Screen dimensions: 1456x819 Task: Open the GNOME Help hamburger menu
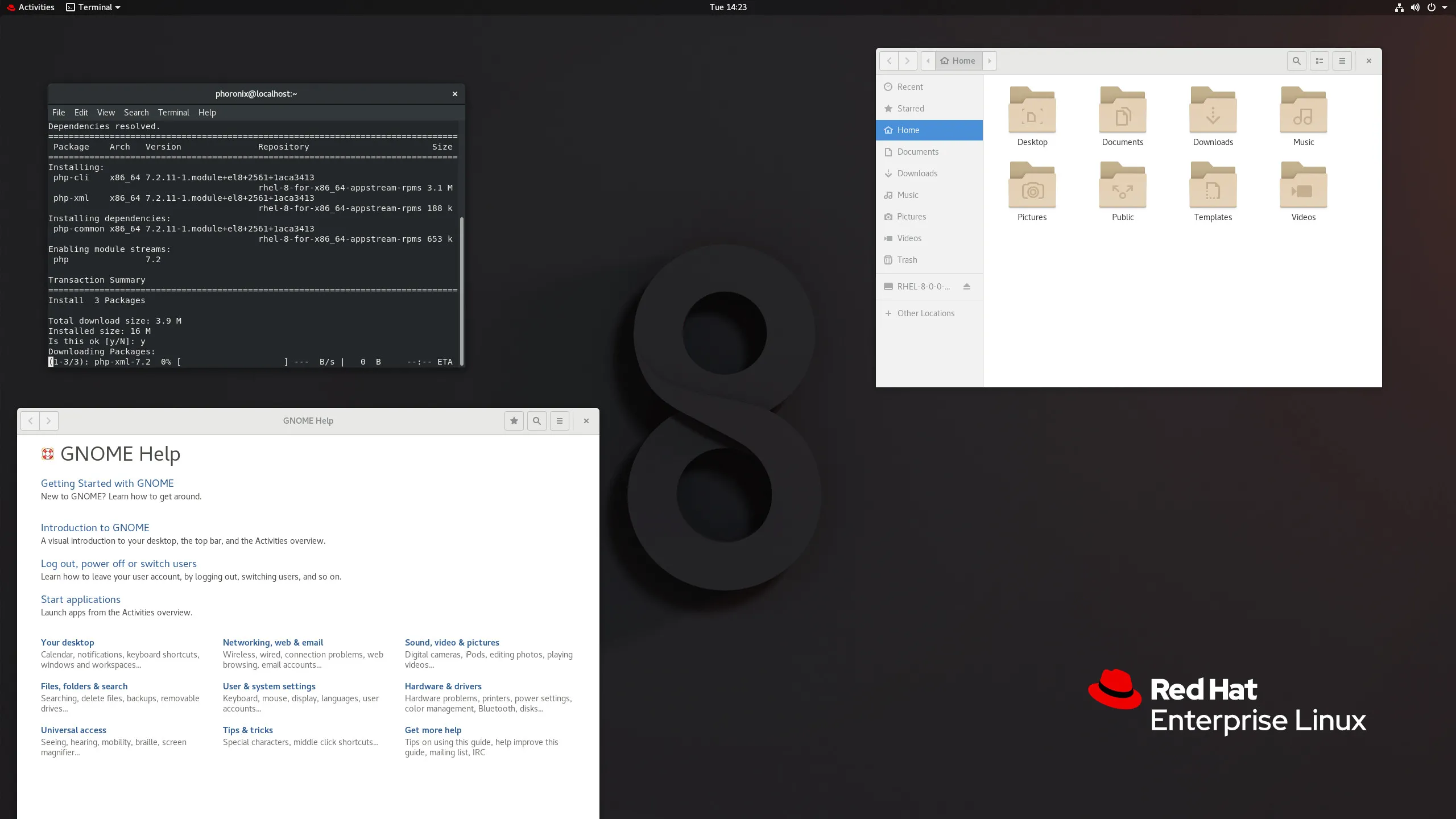tap(559, 421)
